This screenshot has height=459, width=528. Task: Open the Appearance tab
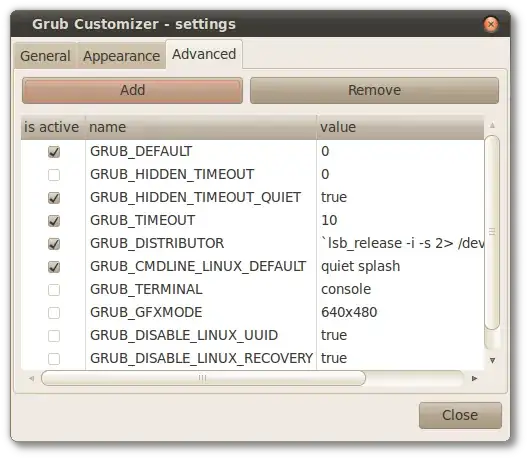pyautogui.click(x=121, y=56)
